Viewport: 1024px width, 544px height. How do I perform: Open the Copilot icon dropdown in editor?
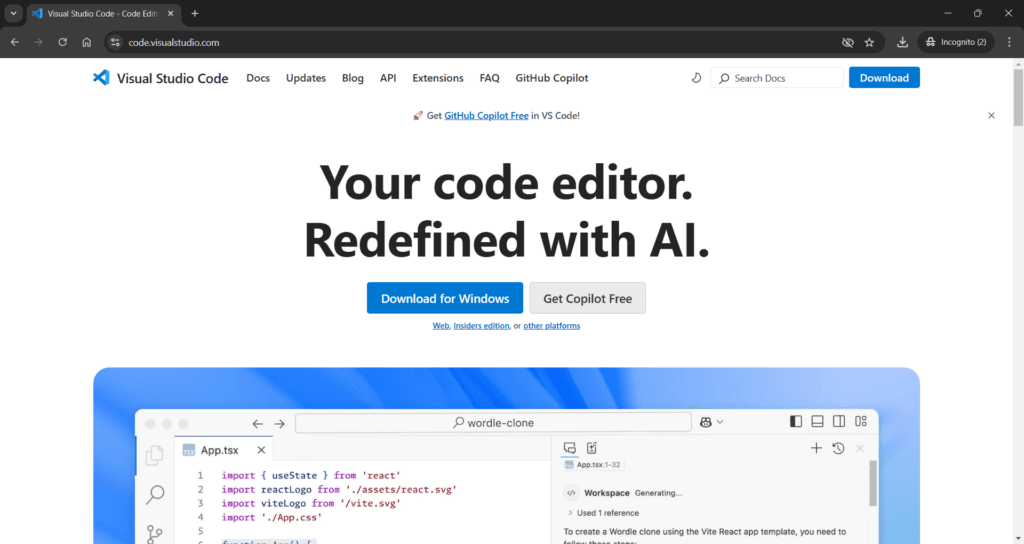pos(711,423)
